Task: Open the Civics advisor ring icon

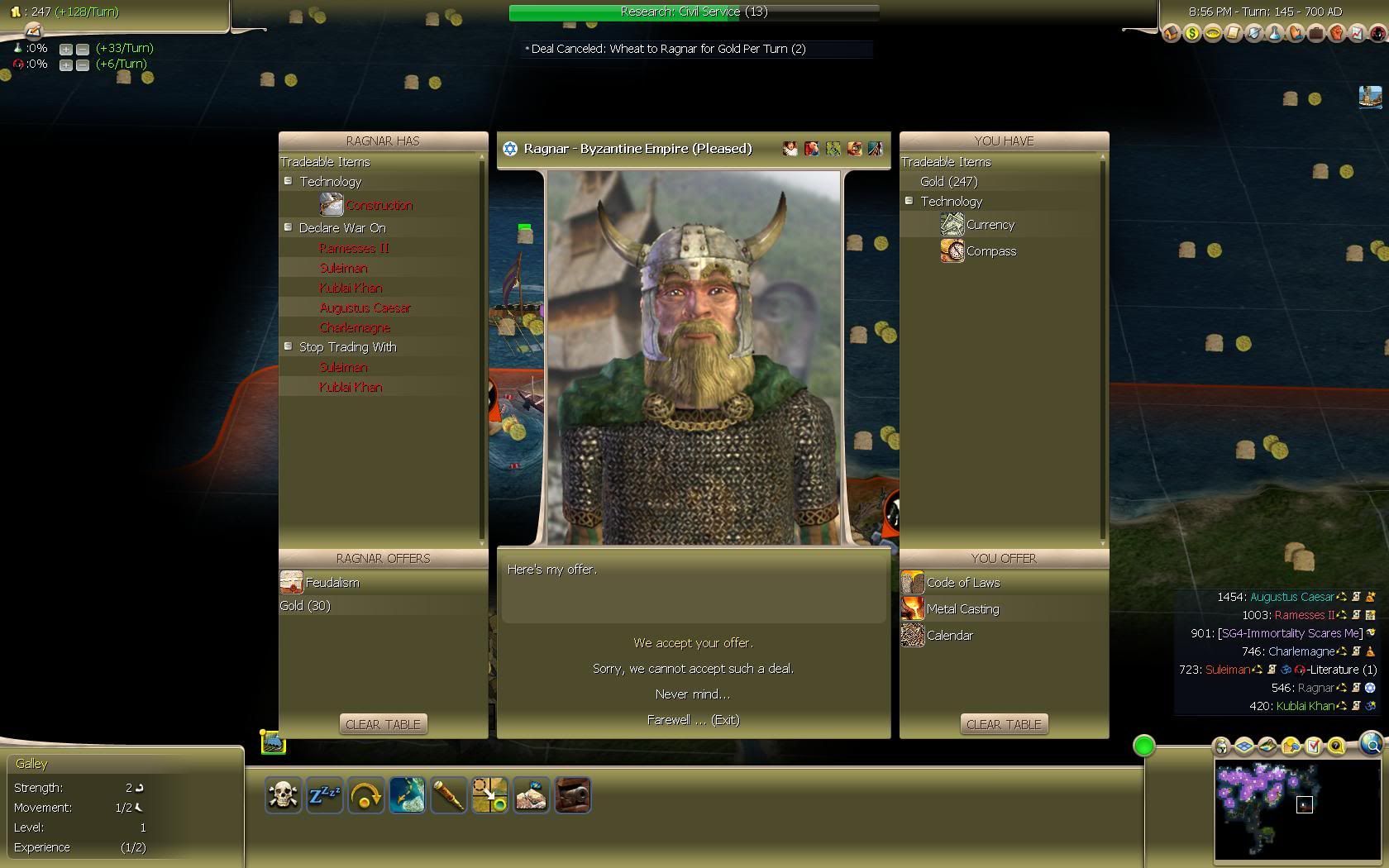Action: point(1212,33)
